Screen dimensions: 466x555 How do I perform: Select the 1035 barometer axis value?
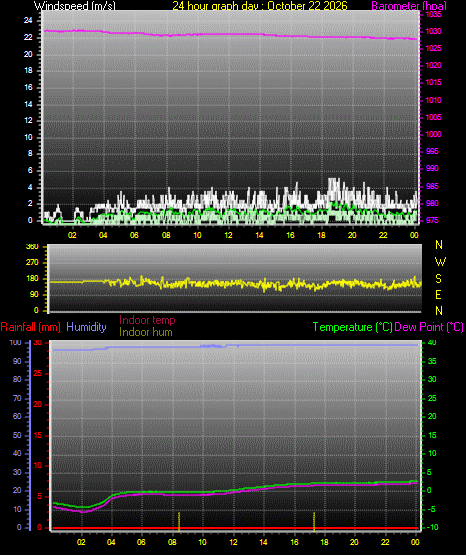pos(434,15)
